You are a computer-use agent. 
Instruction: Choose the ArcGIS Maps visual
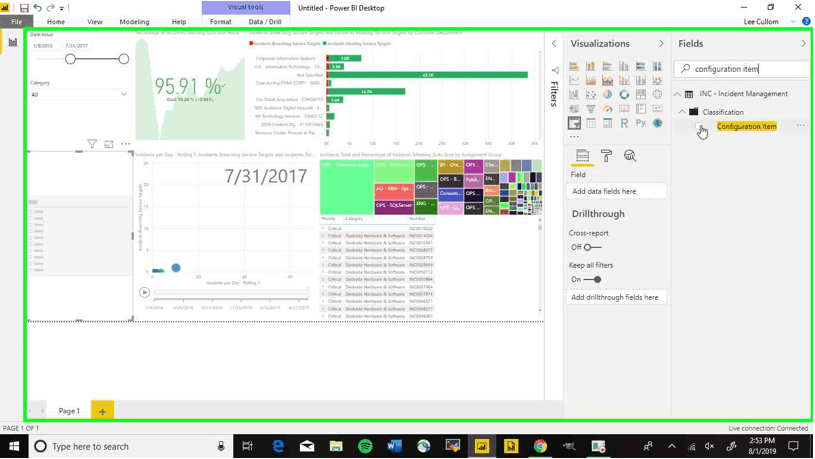(x=658, y=123)
